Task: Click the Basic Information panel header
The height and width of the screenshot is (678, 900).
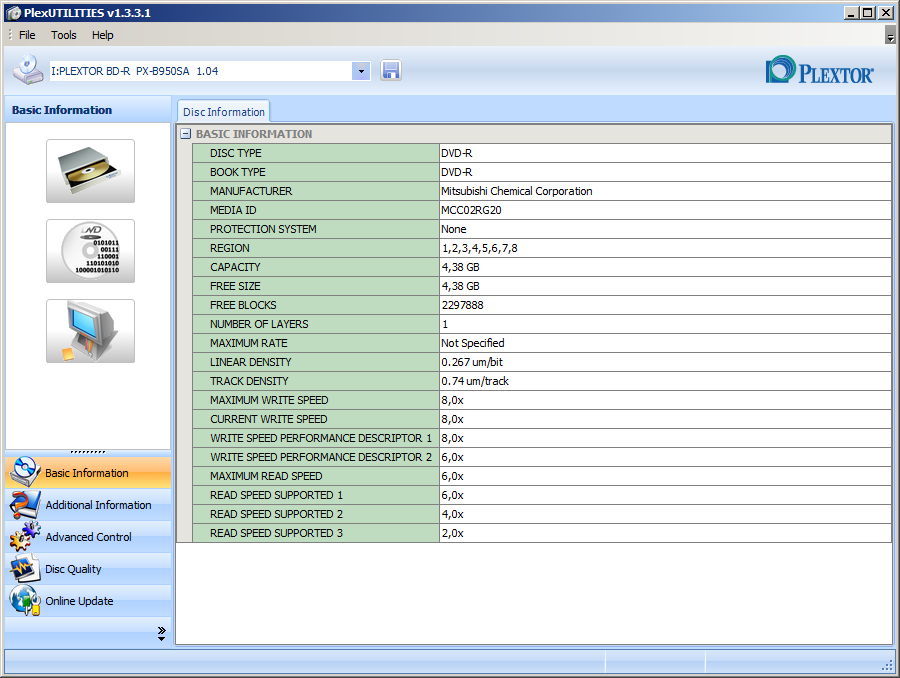Action: tap(88, 110)
